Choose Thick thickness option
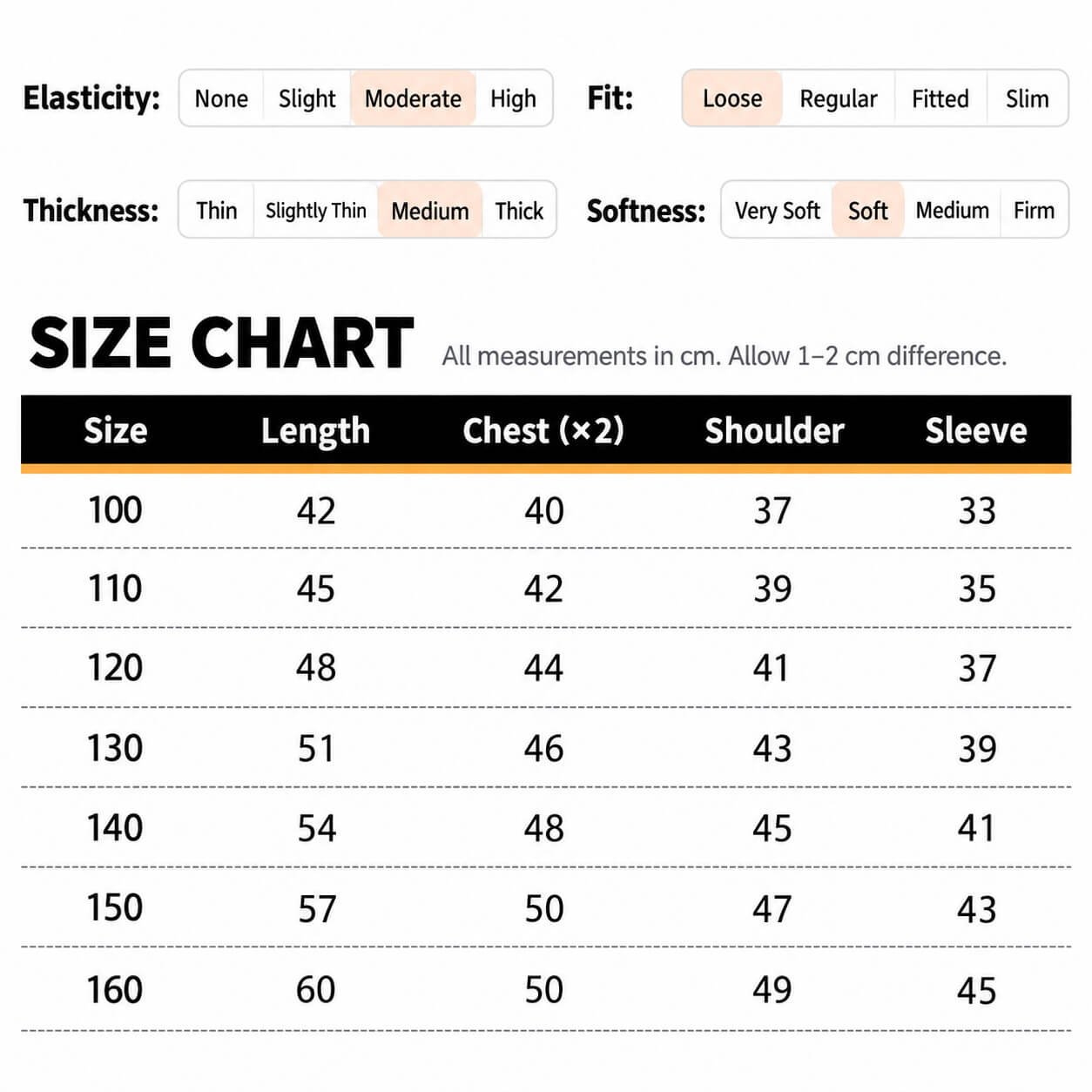The height and width of the screenshot is (1092, 1092). click(x=519, y=210)
